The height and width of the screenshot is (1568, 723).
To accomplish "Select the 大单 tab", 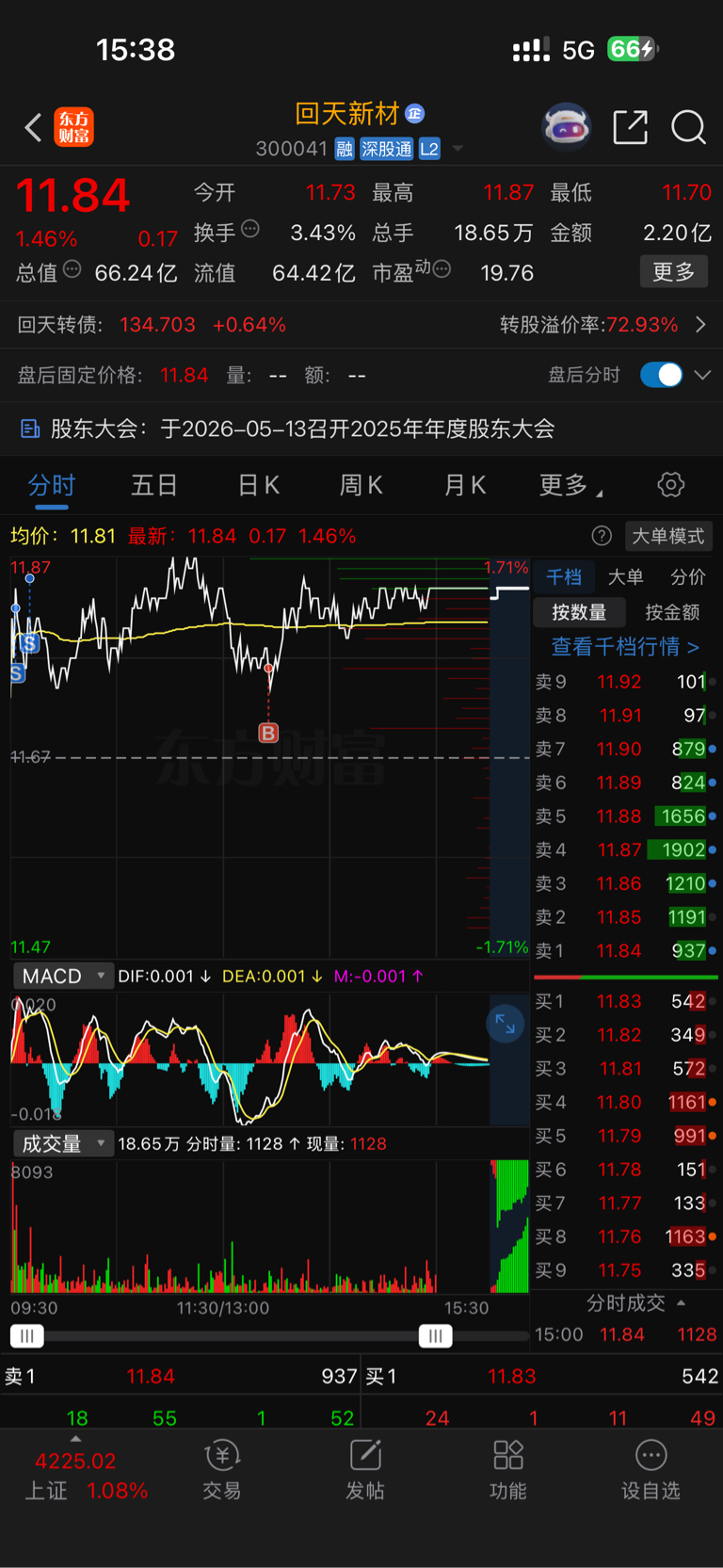I will point(626,577).
